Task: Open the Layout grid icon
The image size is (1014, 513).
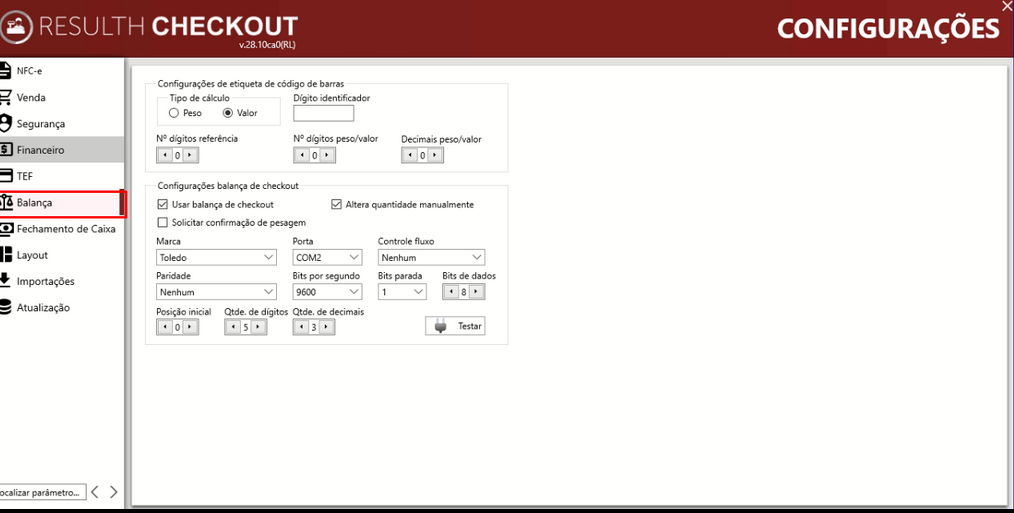Action: coord(5,254)
